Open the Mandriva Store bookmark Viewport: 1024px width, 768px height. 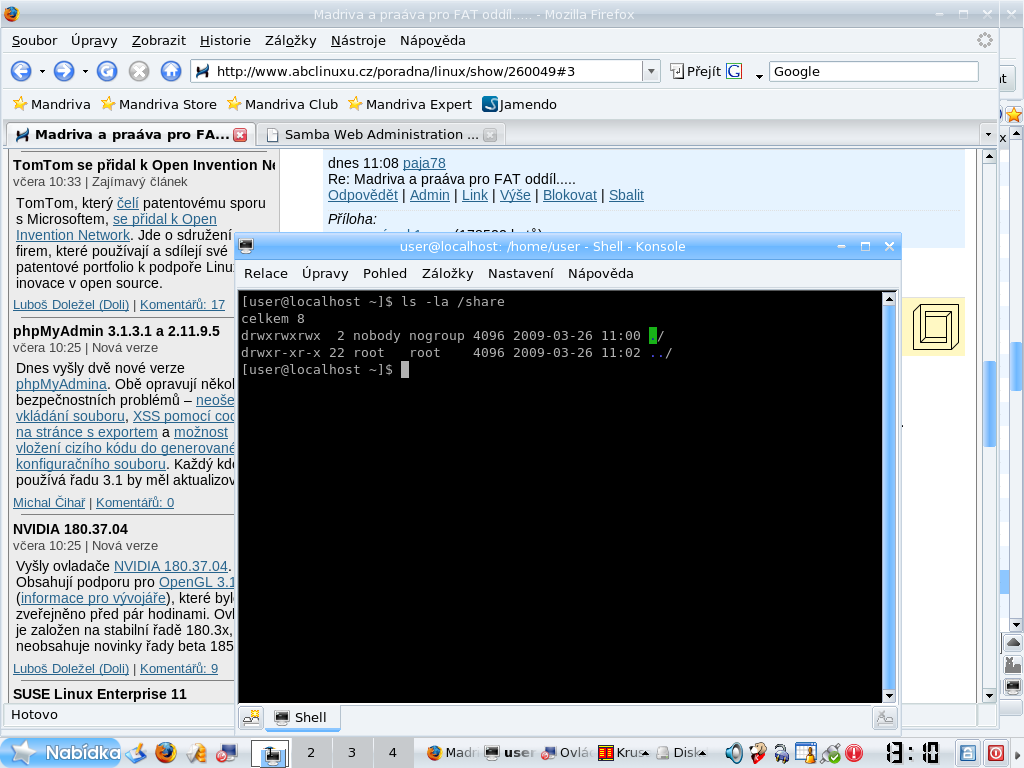pyautogui.click(x=159, y=104)
